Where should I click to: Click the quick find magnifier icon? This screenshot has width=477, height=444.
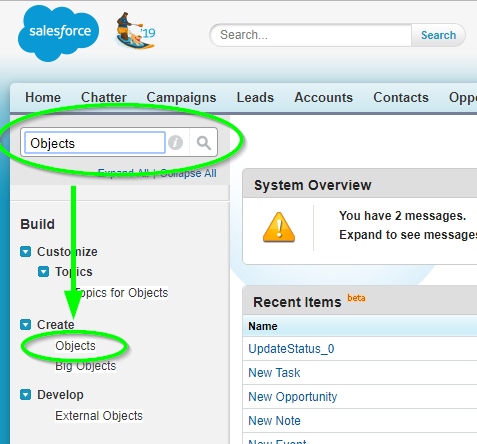[x=204, y=143]
